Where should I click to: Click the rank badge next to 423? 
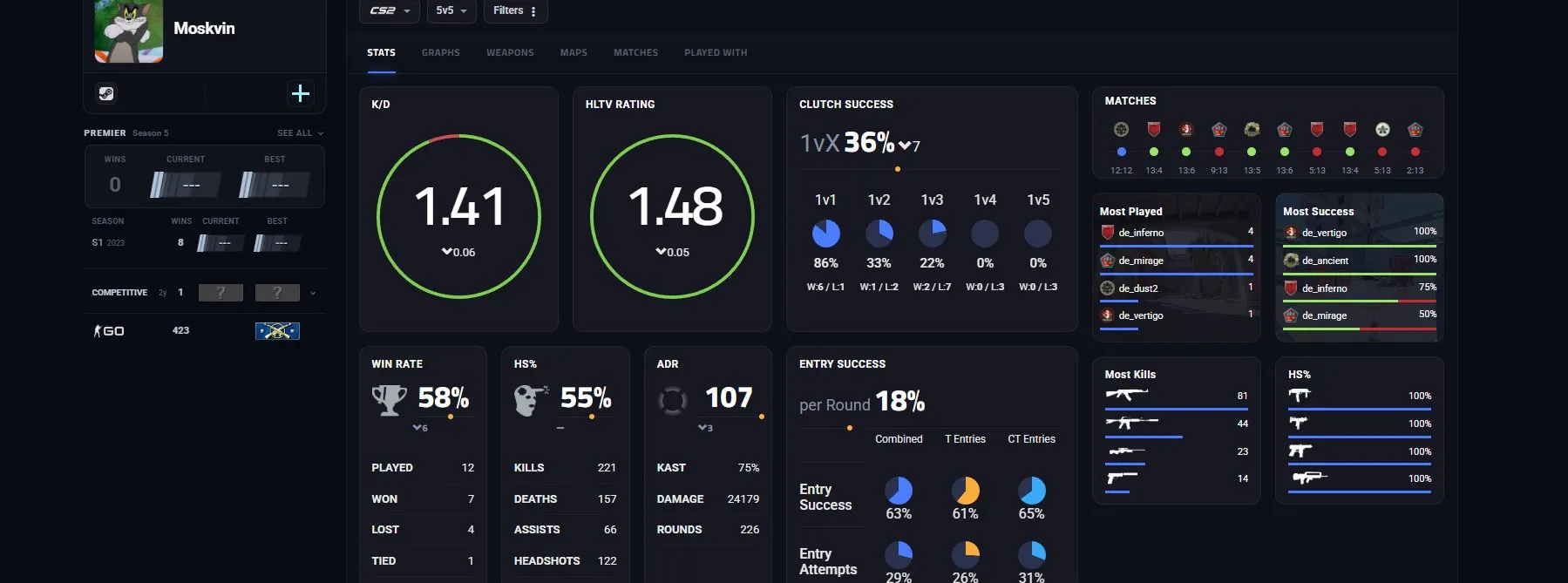pos(277,331)
